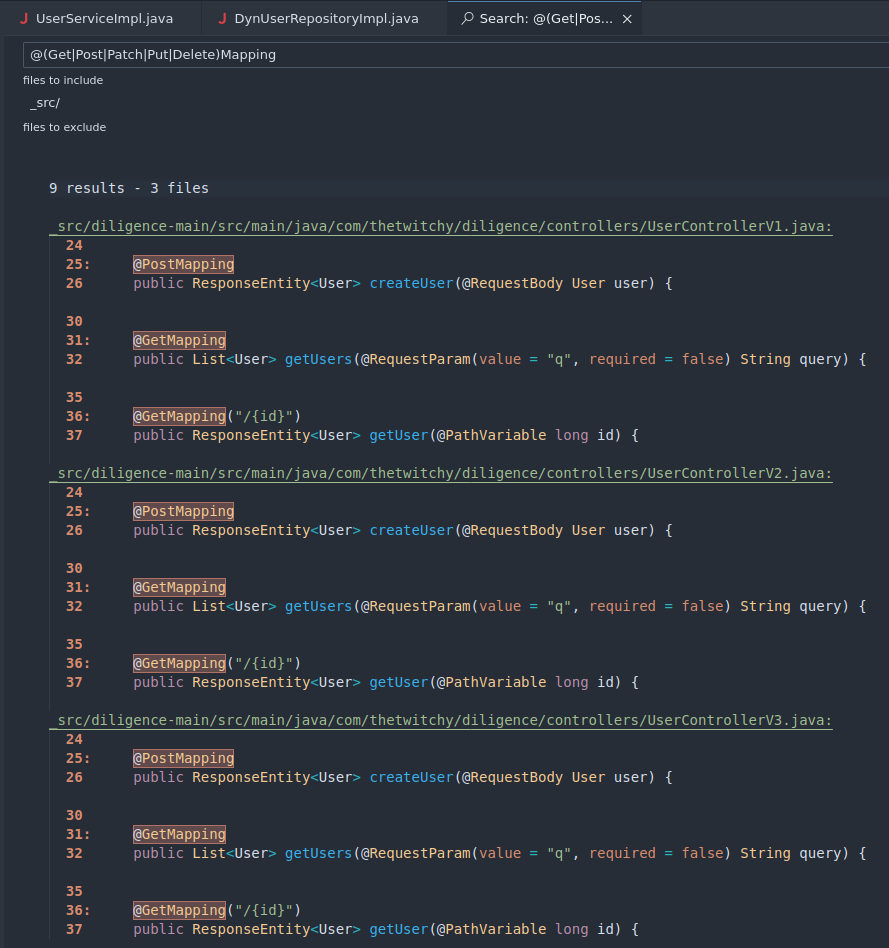Click the magnifier icon on Search tab
The image size is (889, 948).
[467, 19]
